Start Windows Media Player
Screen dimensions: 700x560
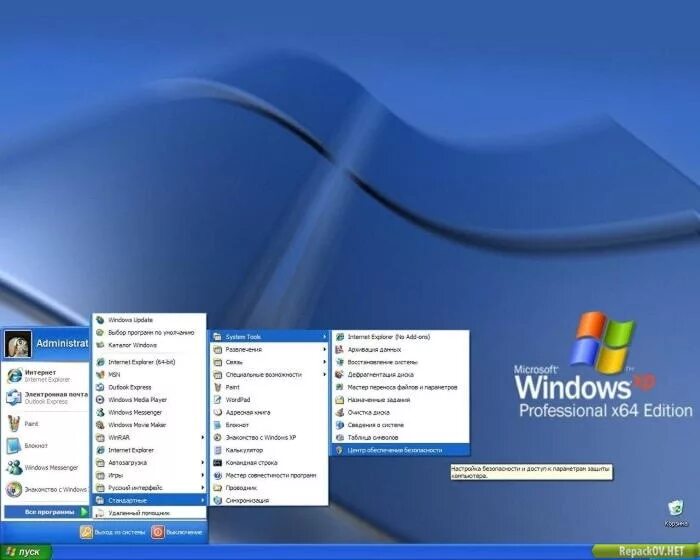149,400
